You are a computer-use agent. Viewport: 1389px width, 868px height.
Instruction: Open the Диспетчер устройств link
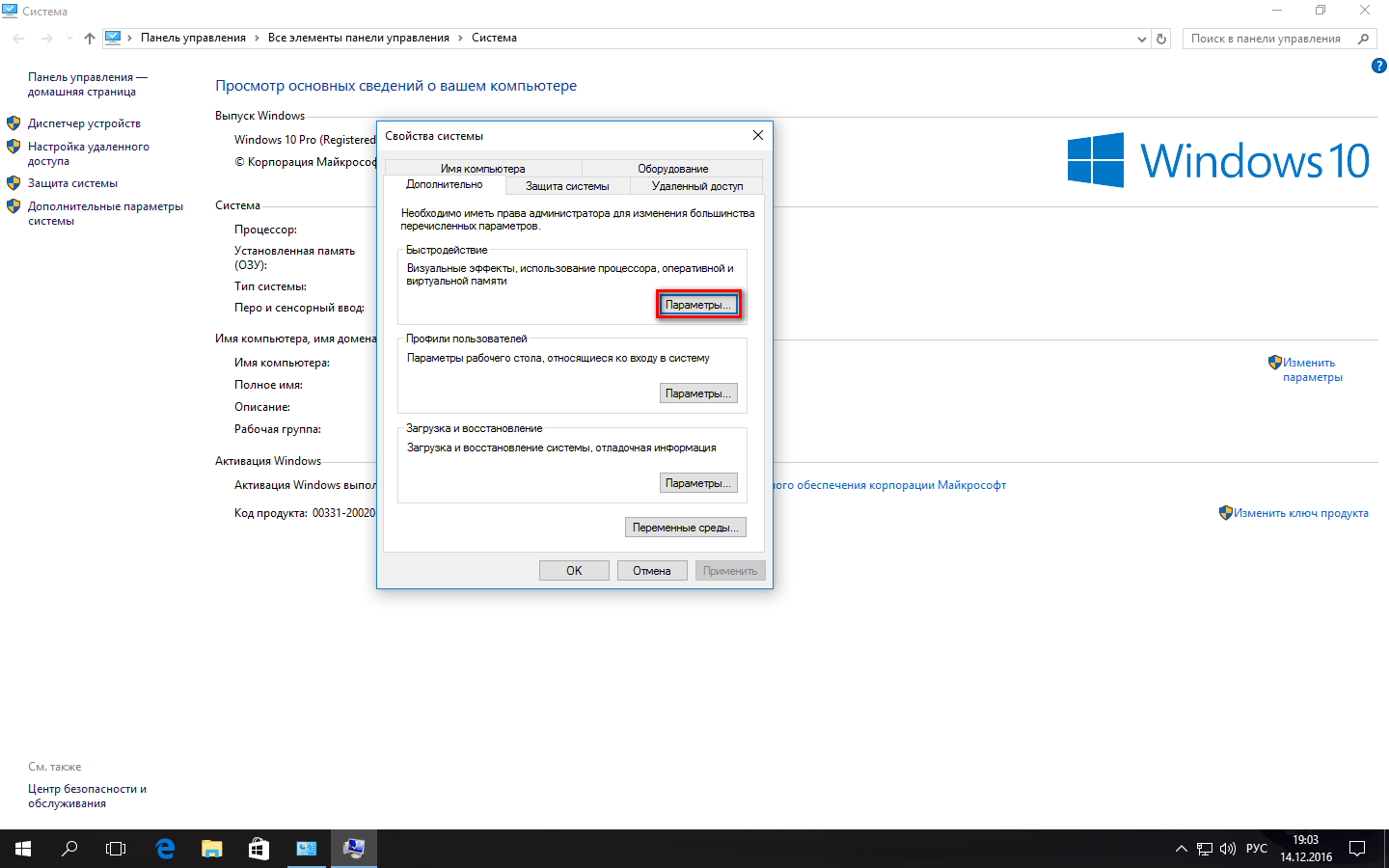[x=84, y=123]
